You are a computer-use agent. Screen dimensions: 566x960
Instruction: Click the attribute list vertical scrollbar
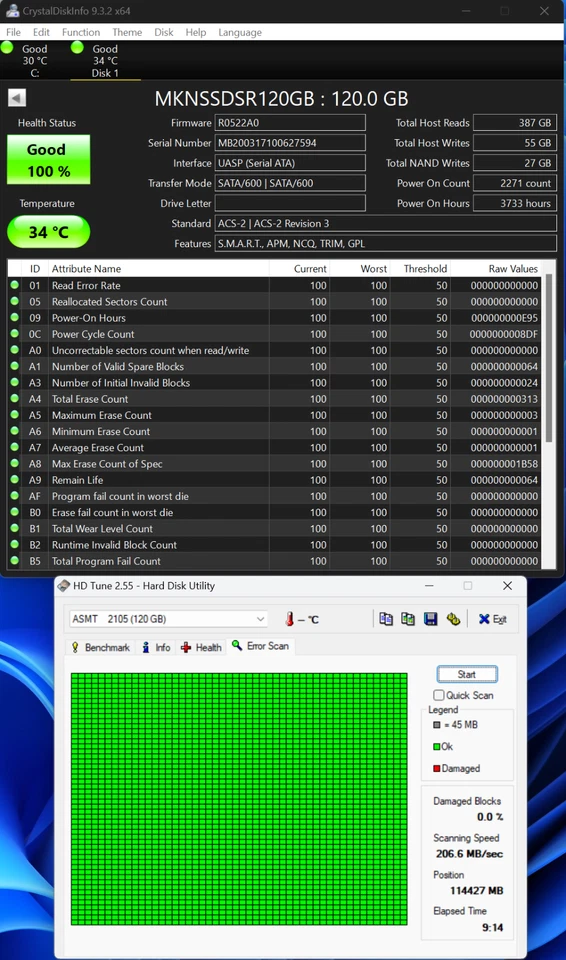(548, 358)
